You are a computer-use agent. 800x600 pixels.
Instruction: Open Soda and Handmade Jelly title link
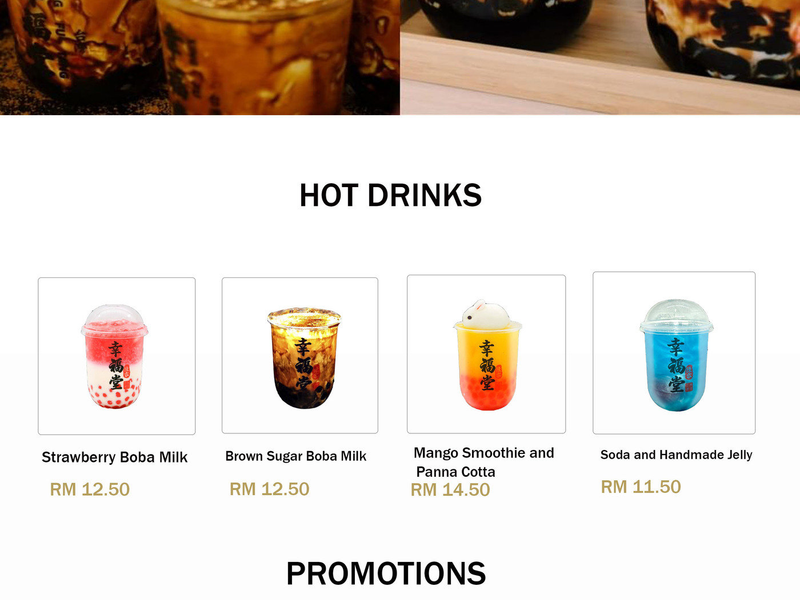click(676, 455)
